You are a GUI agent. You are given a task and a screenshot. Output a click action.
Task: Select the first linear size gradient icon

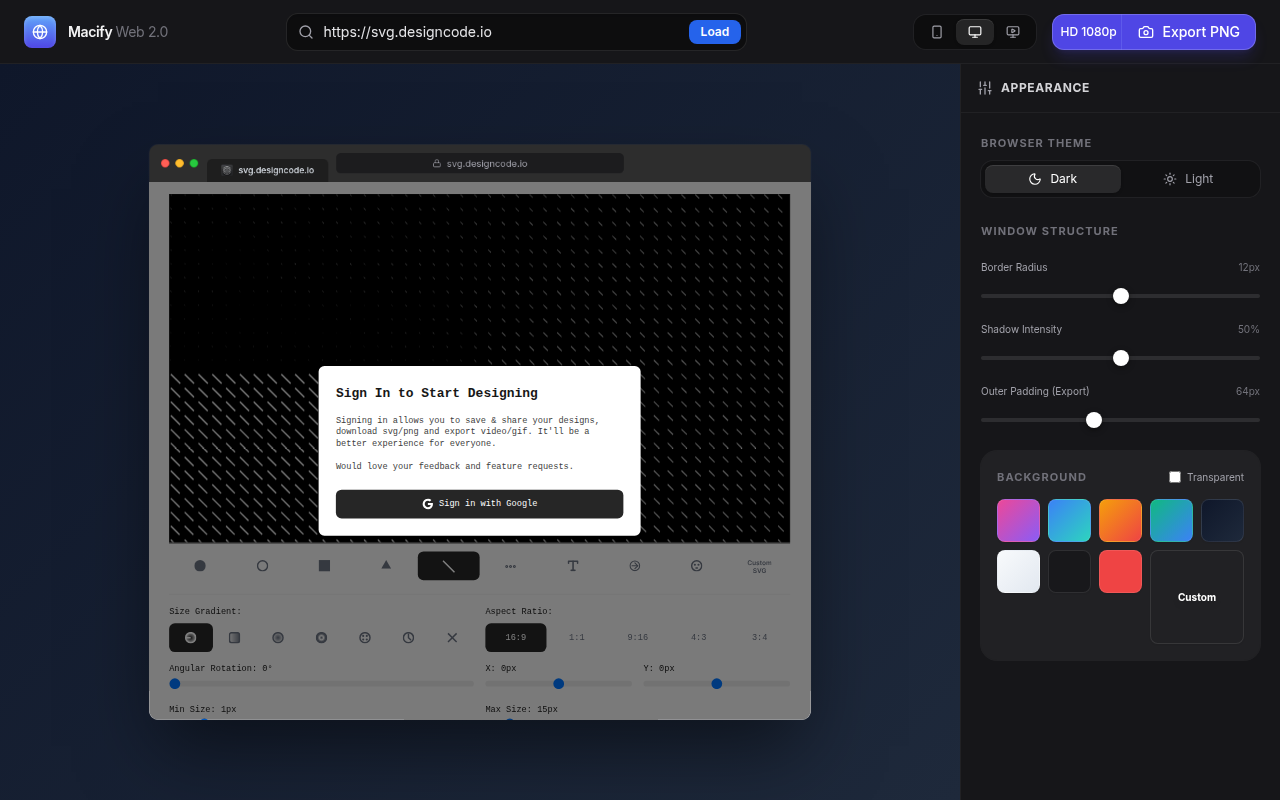pos(191,637)
